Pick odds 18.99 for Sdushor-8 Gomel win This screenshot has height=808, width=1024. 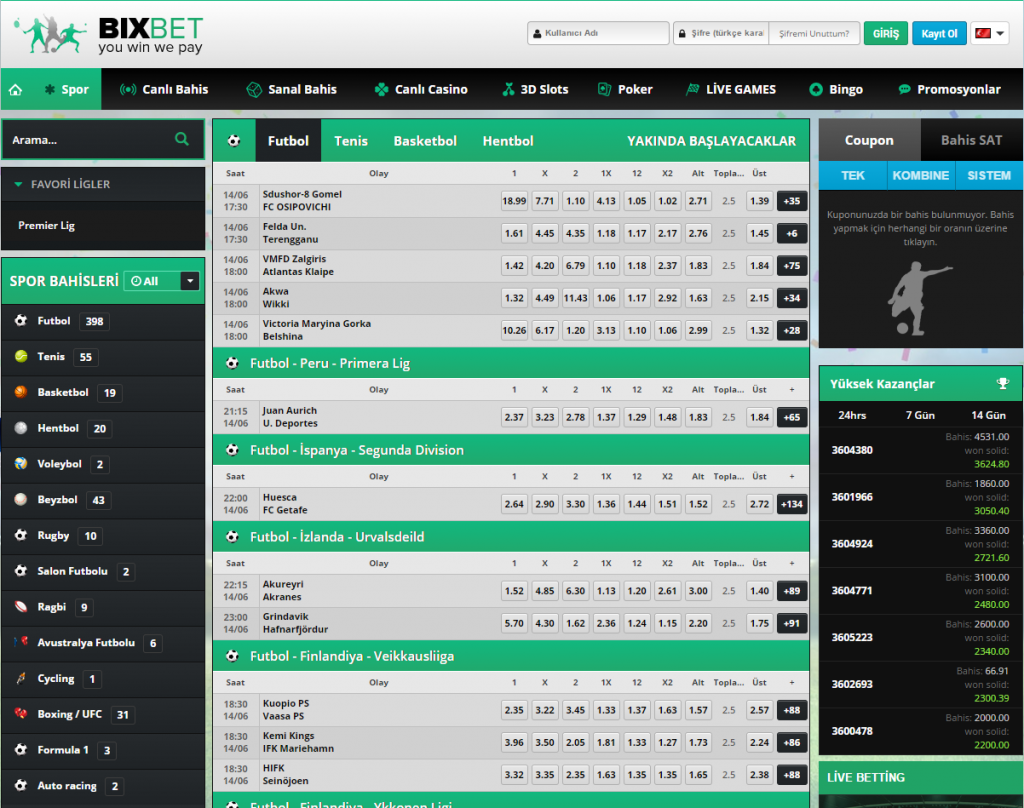[x=514, y=201]
